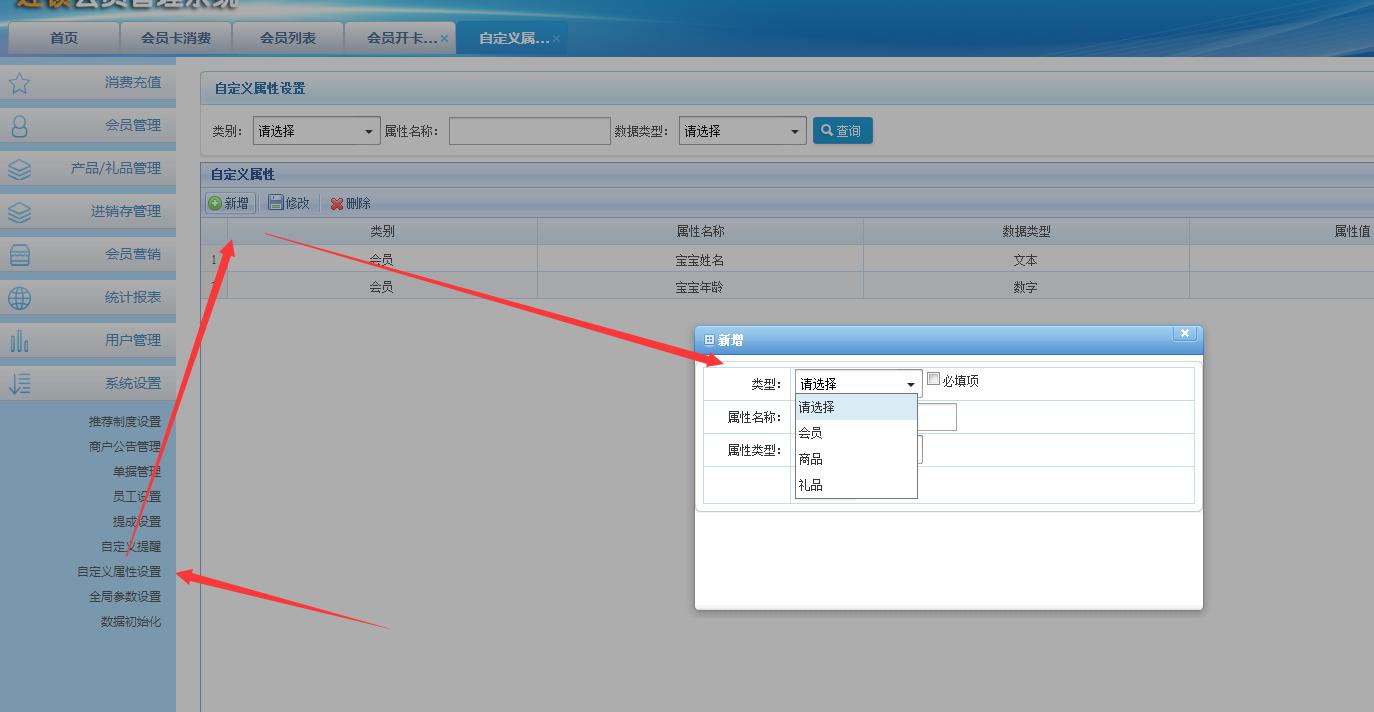Viewport: 1374px width, 712px height.
Task: Click the person icon for 会员管理
Action: point(19,126)
